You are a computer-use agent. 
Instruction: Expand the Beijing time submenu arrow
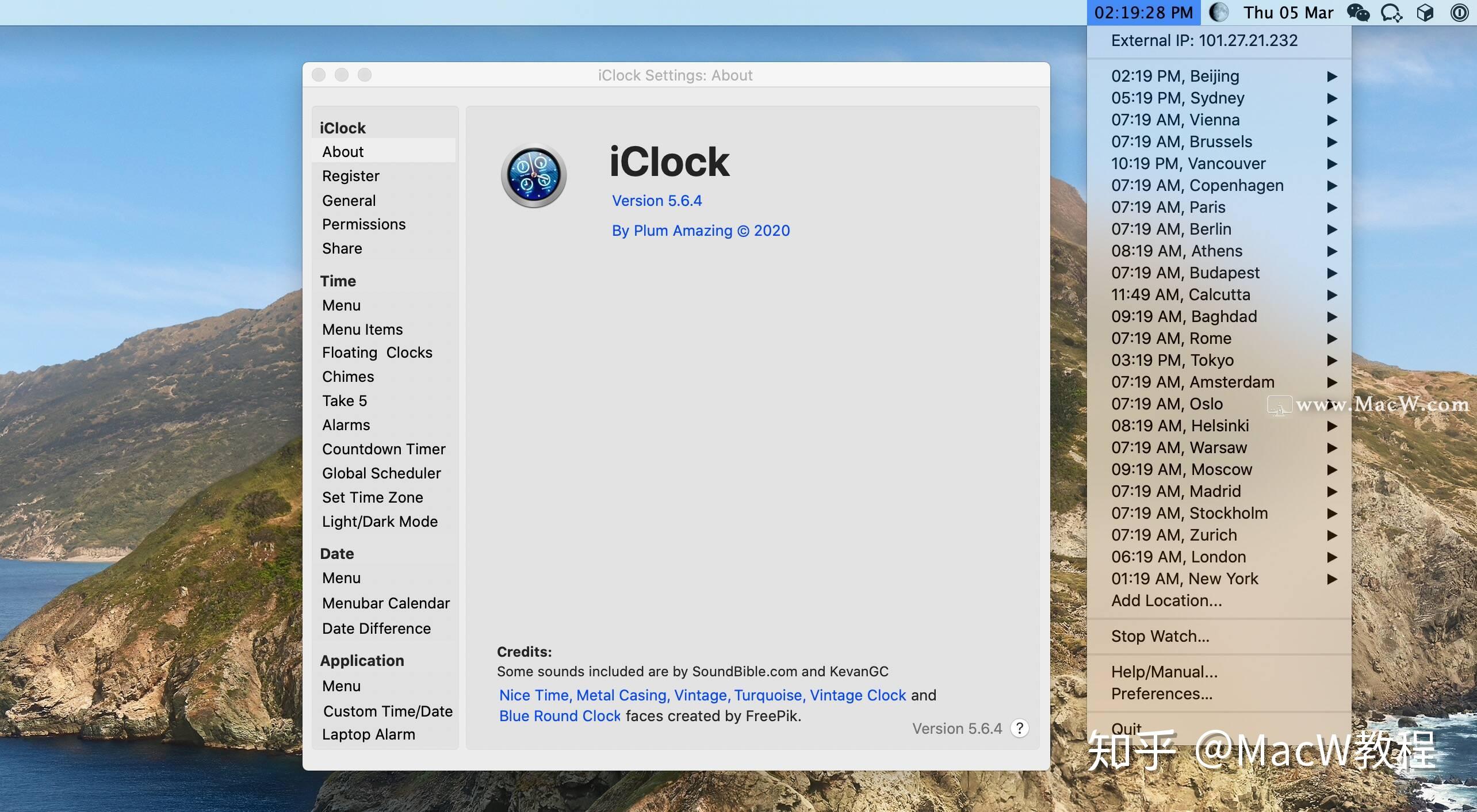(1333, 76)
